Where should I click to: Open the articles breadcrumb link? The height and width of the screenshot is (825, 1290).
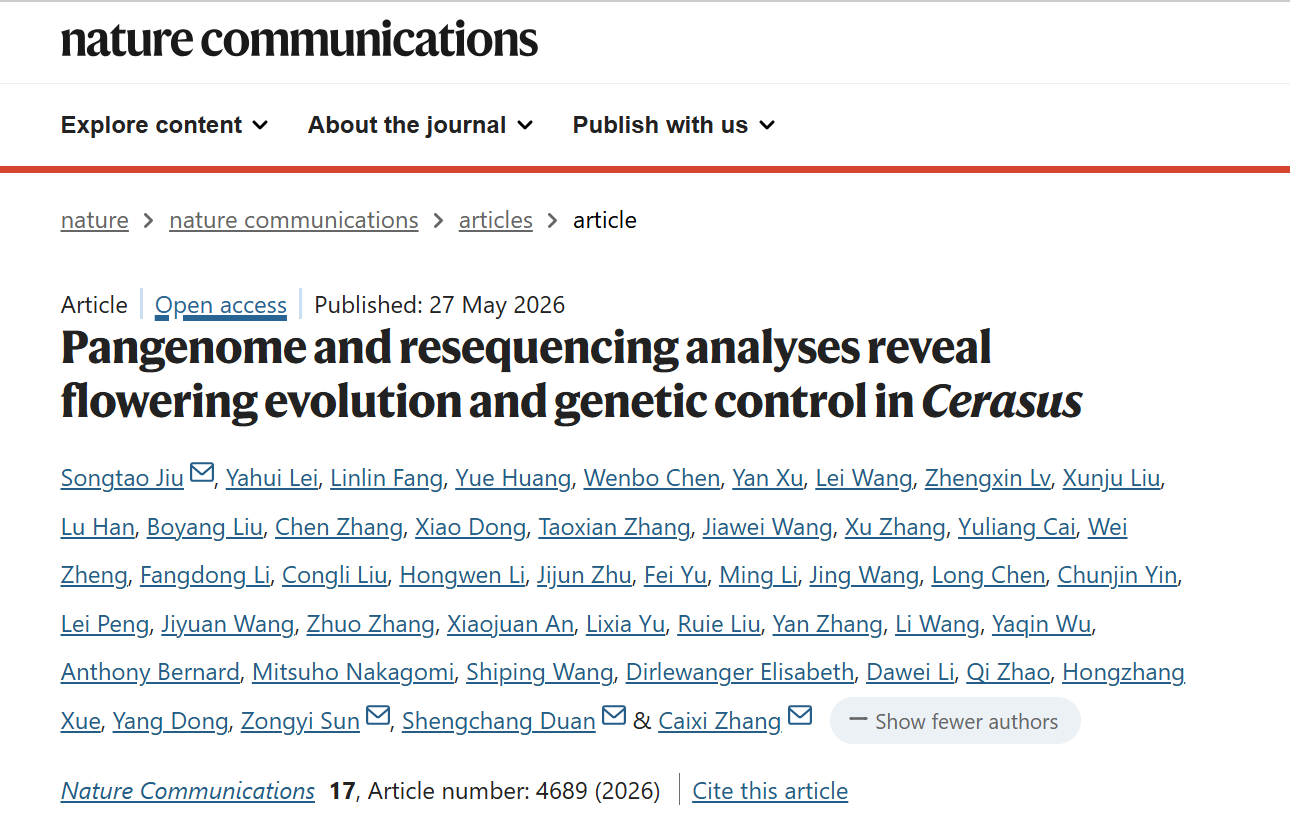pos(496,220)
